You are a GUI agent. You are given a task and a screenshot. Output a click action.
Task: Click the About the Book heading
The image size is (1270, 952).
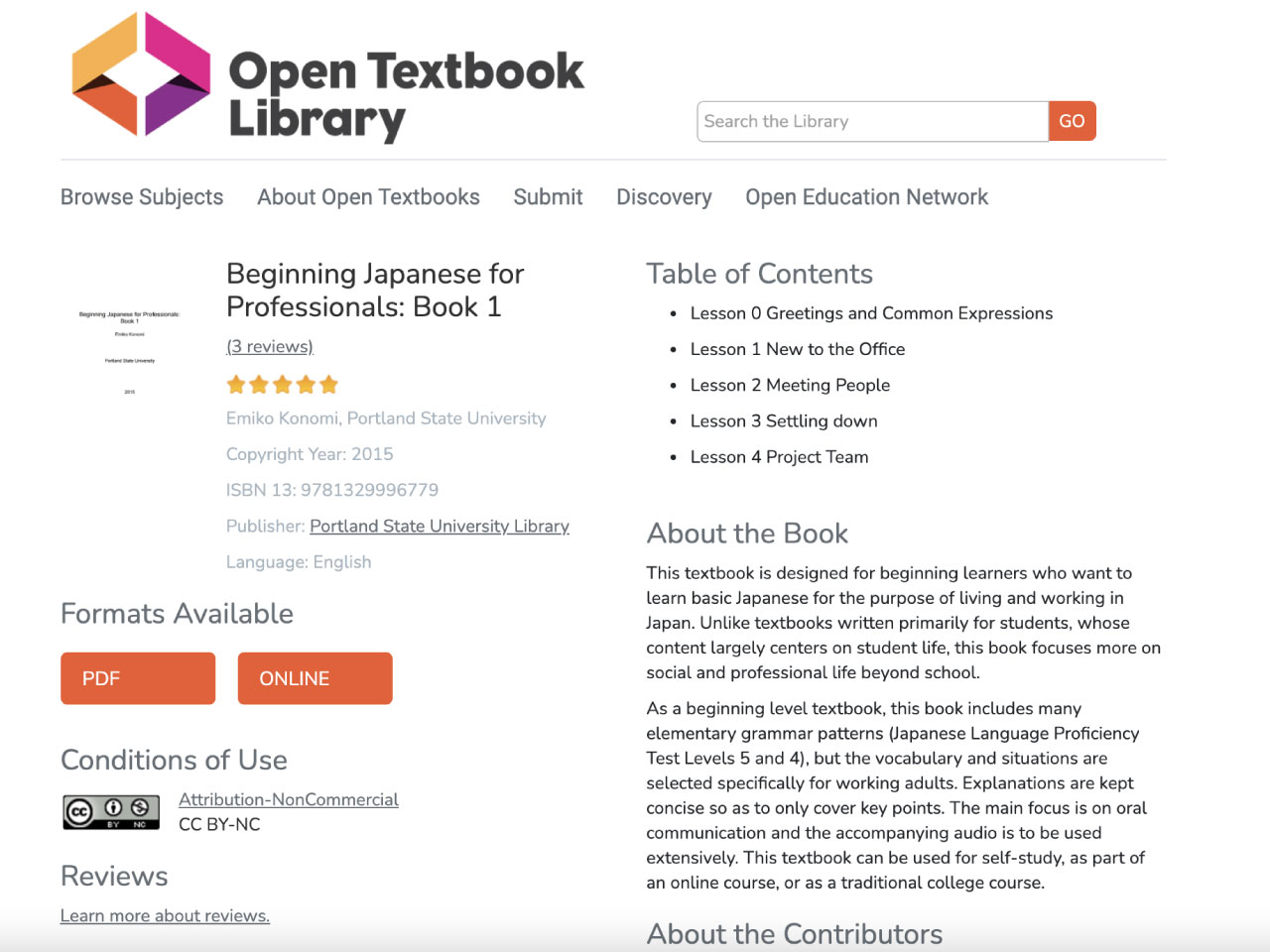(747, 534)
